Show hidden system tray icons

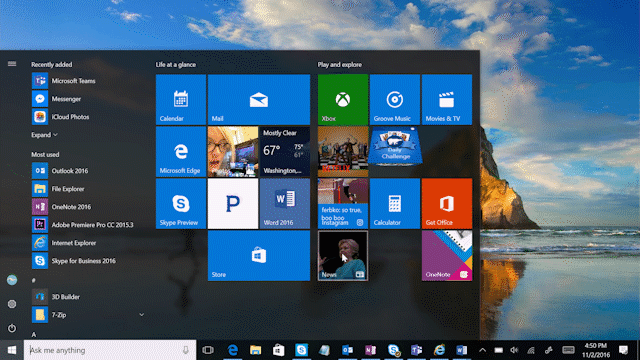coord(482,350)
